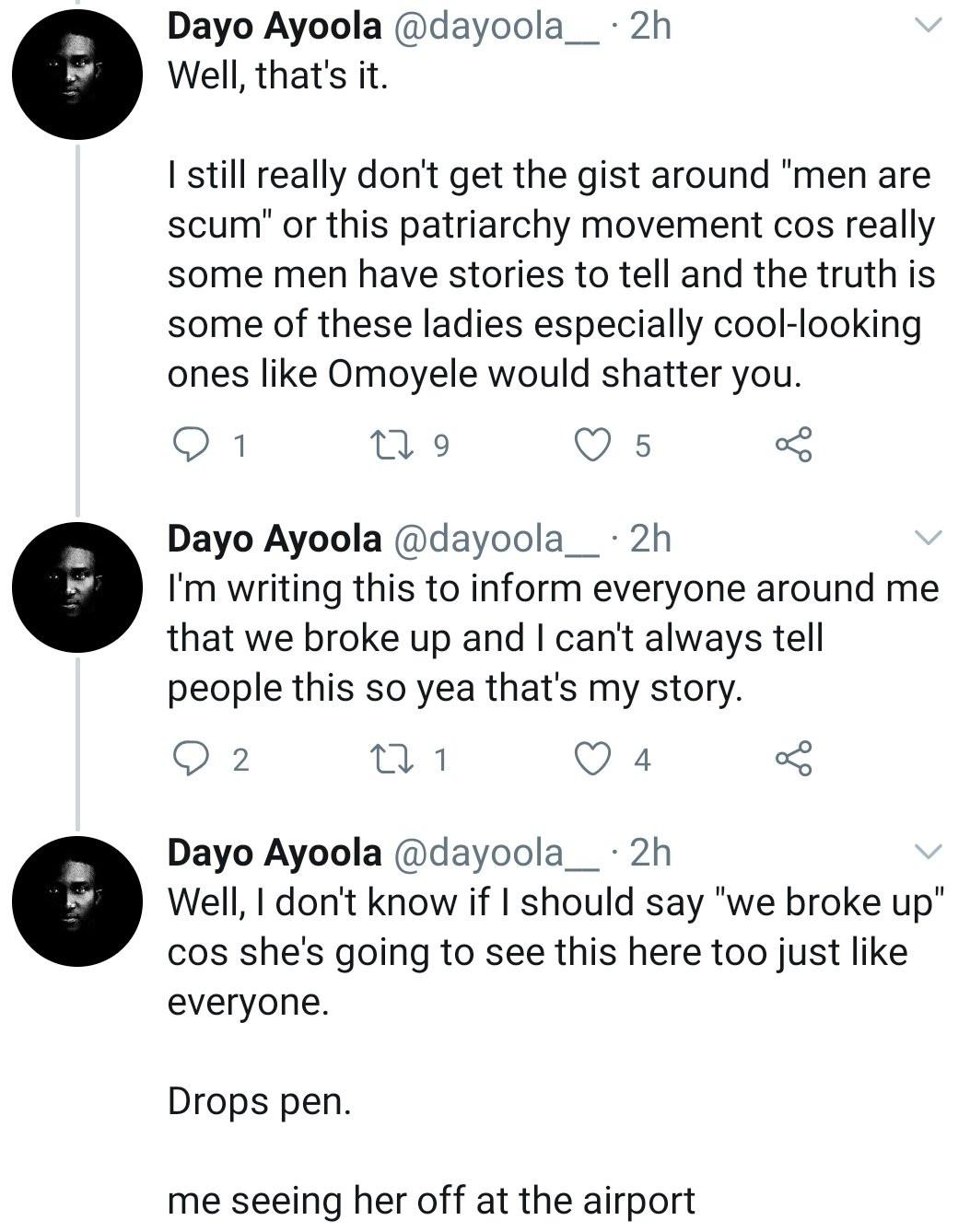The image size is (970, 1232).
Task: Tap profile picture beside second tweet
Action: coord(77,587)
